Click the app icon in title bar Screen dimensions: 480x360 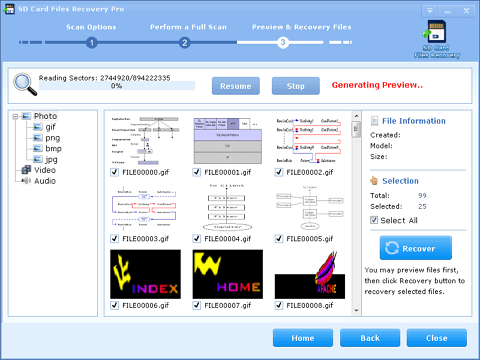[x=9, y=9]
